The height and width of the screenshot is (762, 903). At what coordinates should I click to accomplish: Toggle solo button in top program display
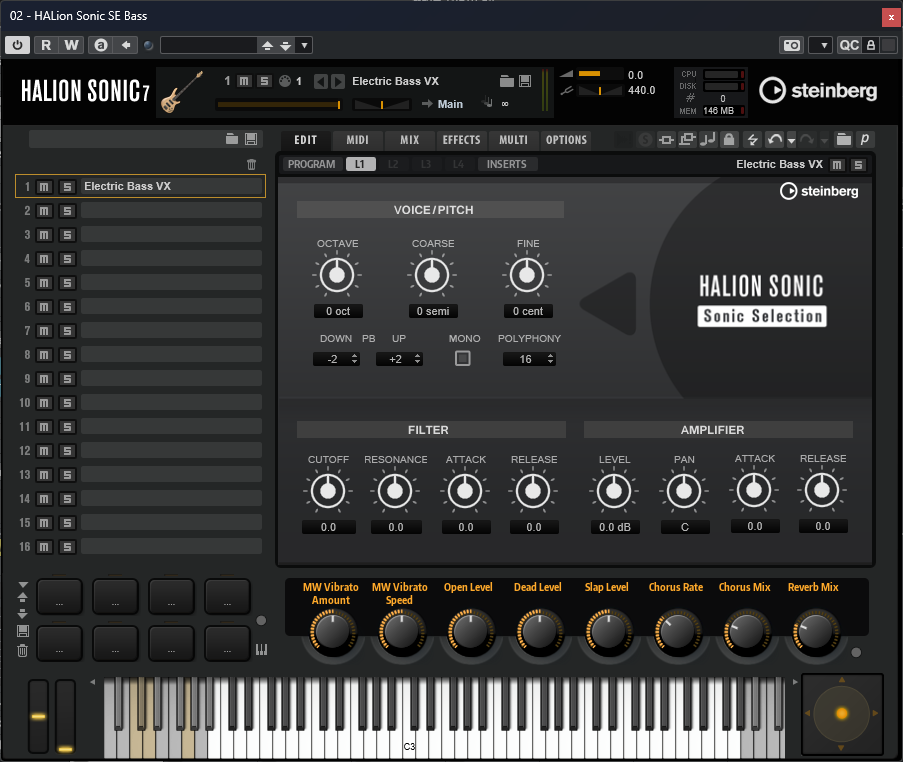264,81
